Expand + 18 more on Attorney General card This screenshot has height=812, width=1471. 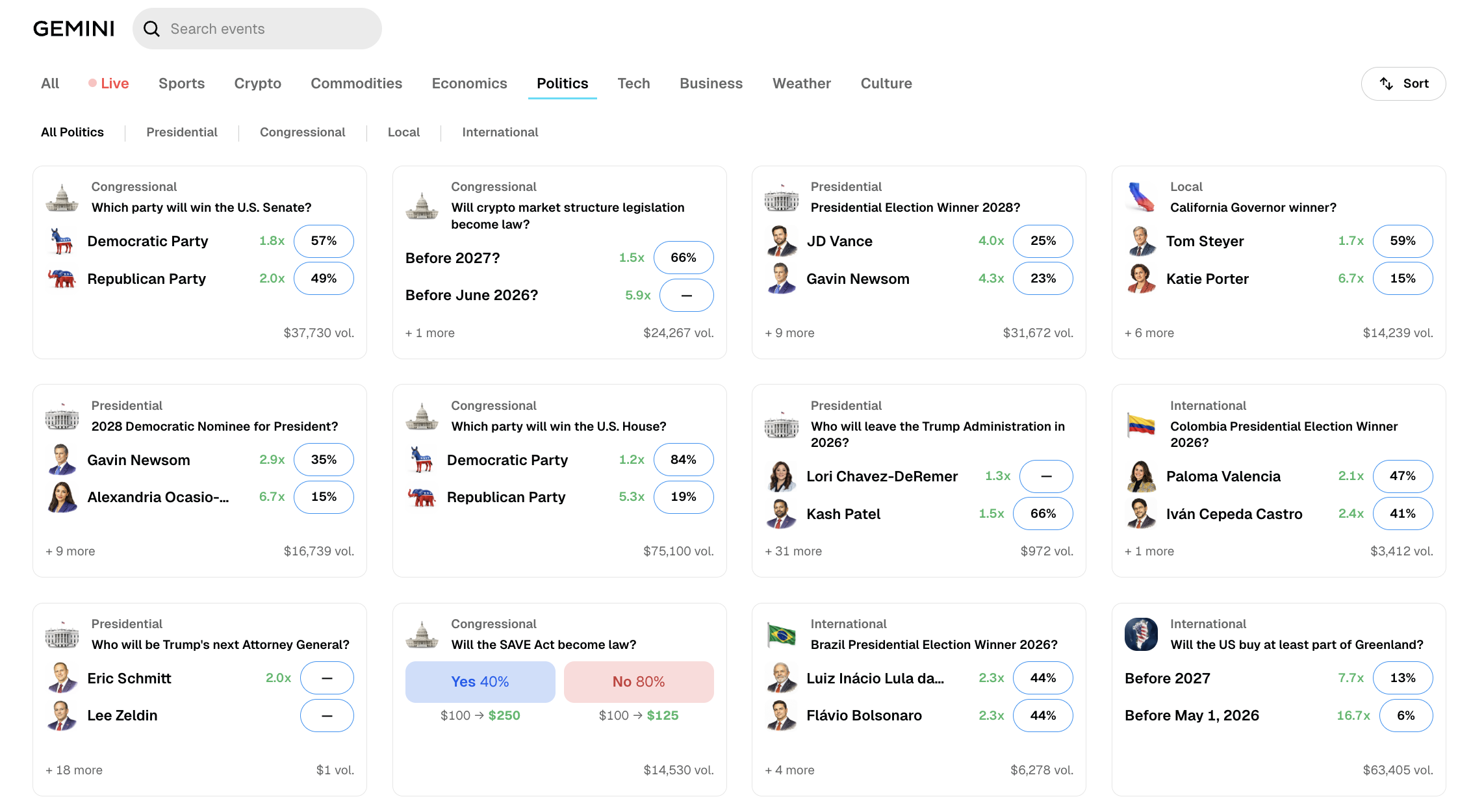point(74,770)
